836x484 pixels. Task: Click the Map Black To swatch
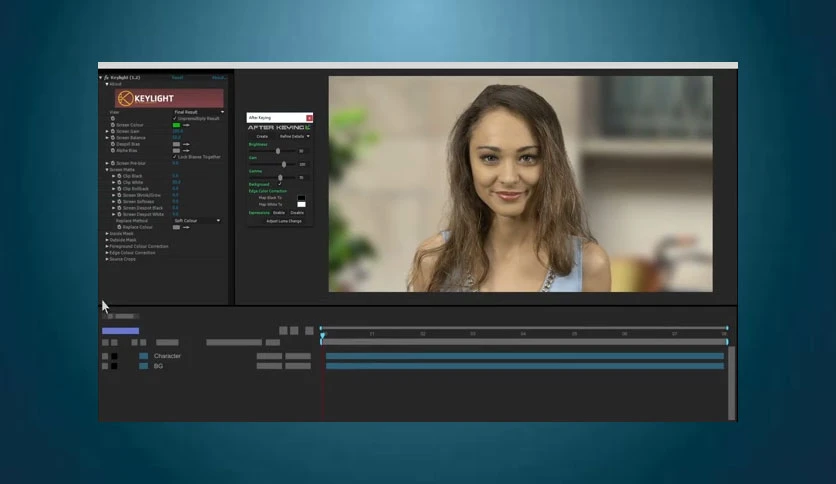click(x=301, y=198)
